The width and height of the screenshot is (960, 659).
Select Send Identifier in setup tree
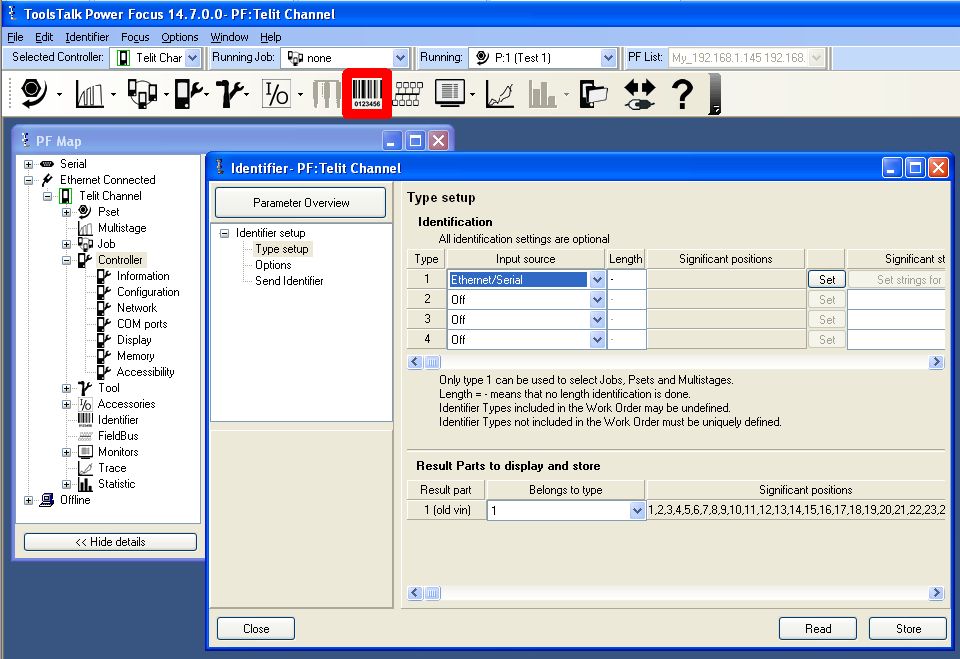click(x=289, y=281)
